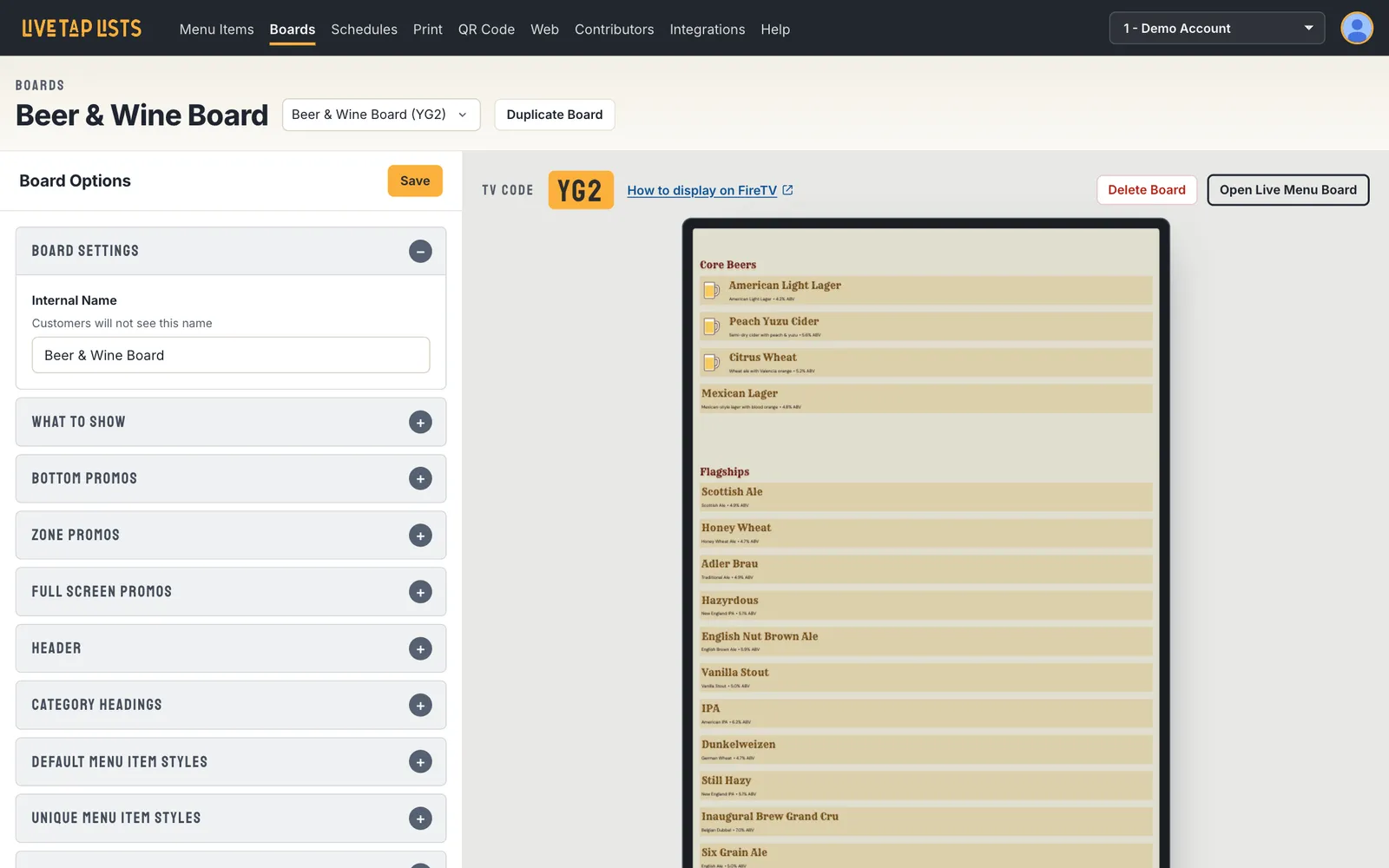The width and height of the screenshot is (1389, 868).
Task: Click the Duplicate Board button
Action: (555, 115)
